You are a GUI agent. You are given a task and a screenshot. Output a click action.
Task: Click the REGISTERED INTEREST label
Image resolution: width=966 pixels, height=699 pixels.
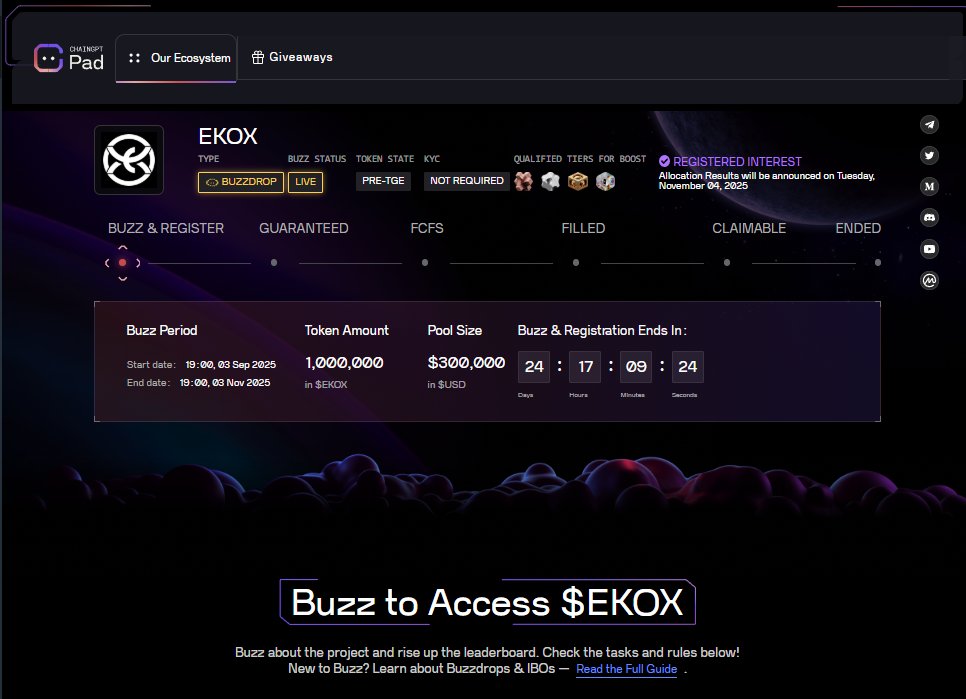coord(737,161)
